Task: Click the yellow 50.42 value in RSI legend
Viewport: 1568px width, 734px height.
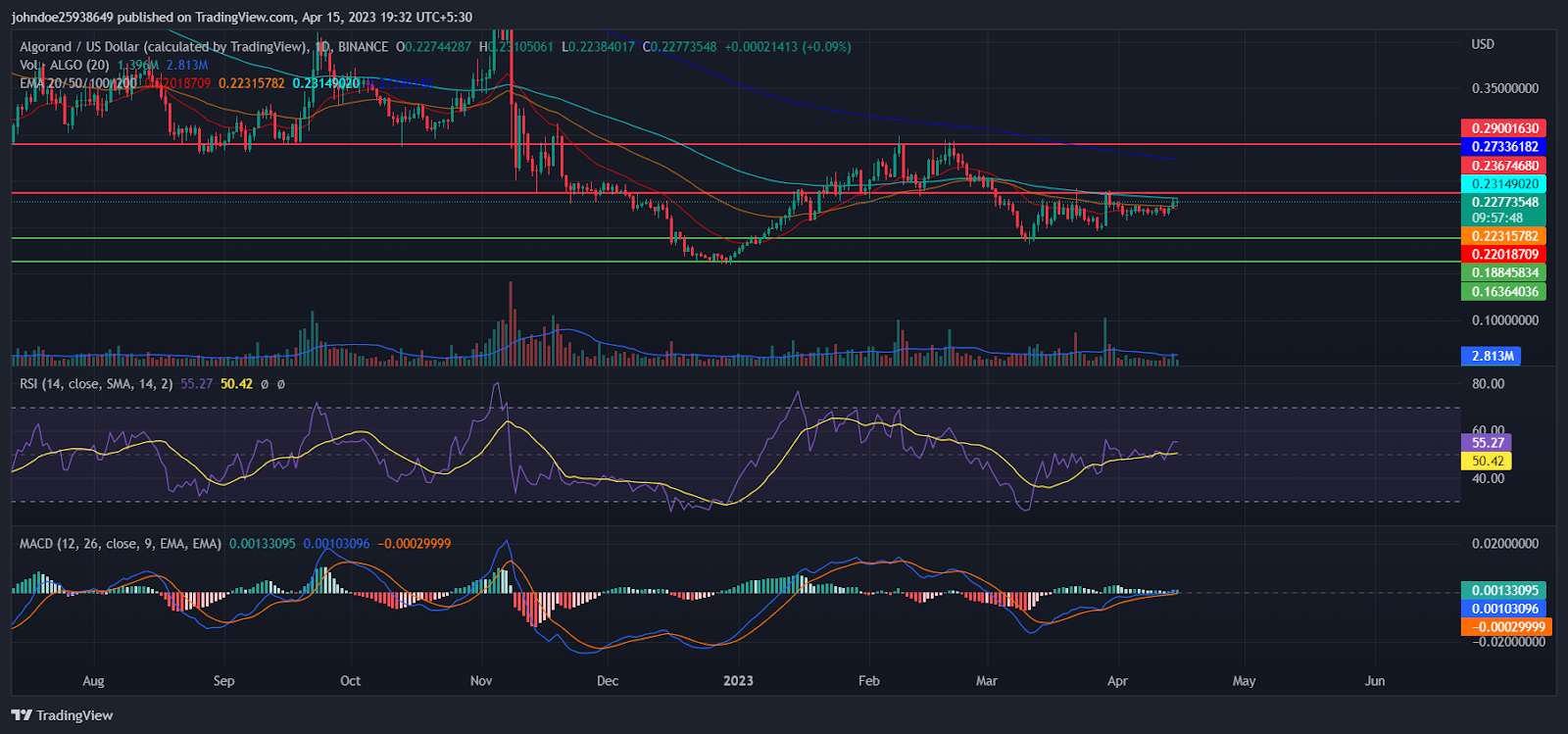Action: [x=236, y=384]
